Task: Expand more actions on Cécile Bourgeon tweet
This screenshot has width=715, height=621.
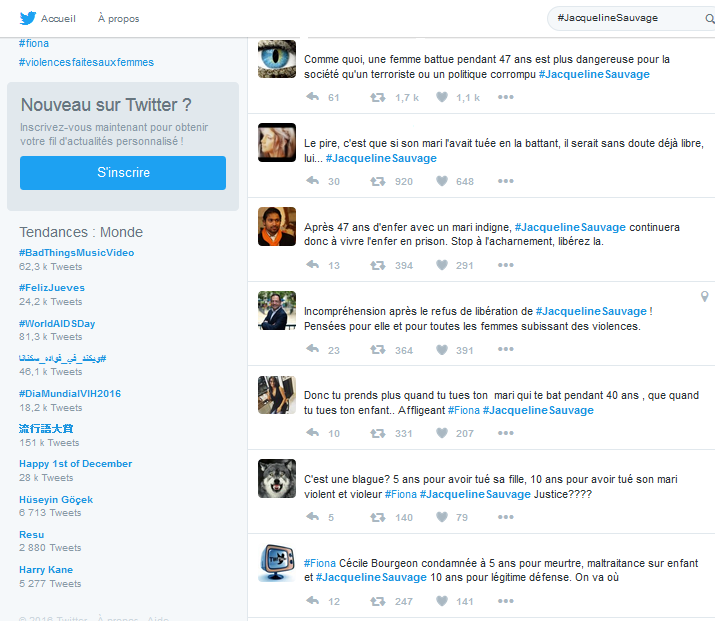Action: (505, 601)
